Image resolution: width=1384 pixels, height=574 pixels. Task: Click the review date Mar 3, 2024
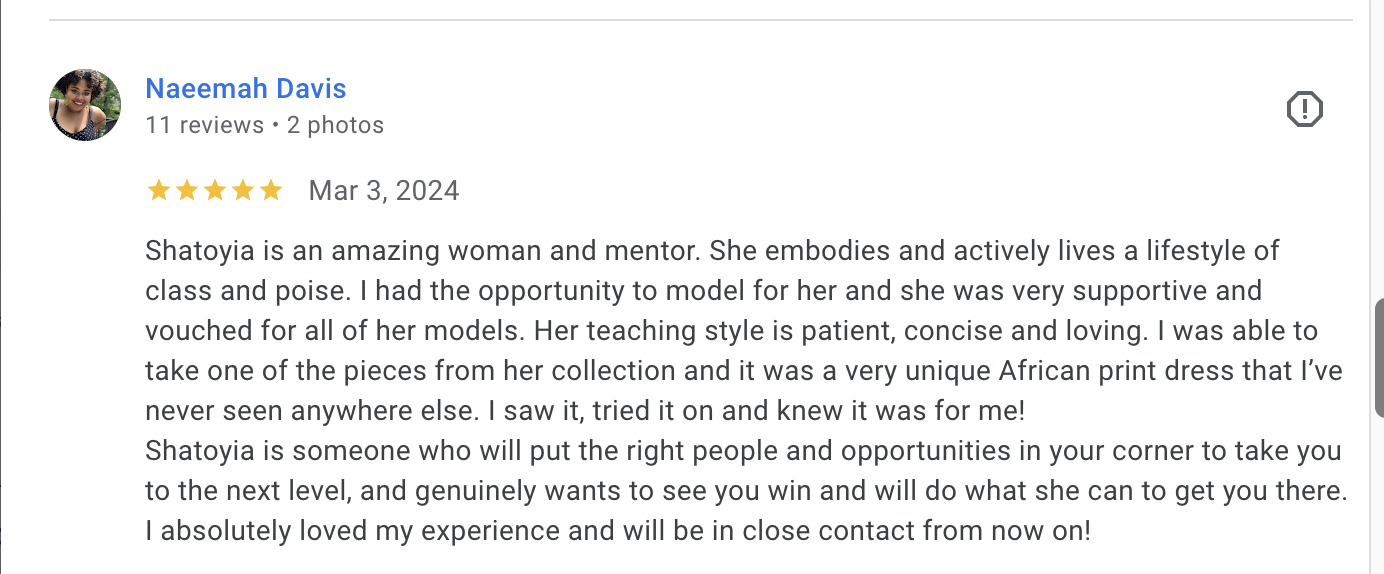384,190
